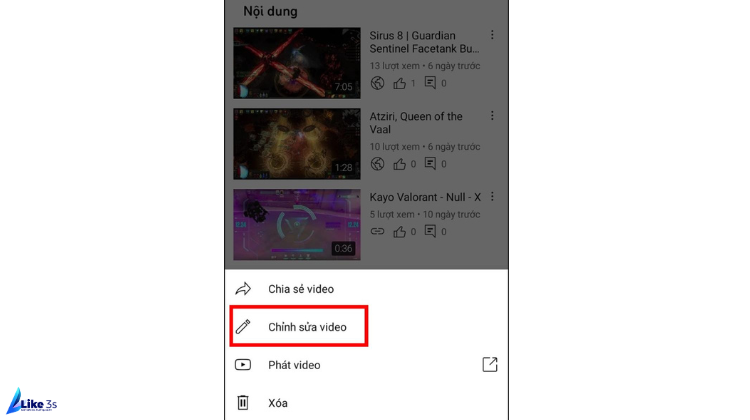Click the share arrow icon

(x=243, y=289)
